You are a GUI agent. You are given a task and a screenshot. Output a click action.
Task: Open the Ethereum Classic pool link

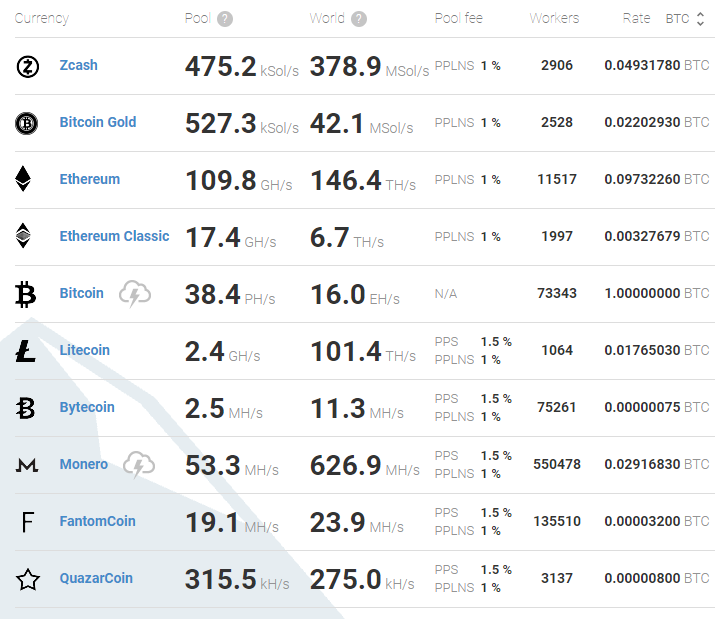pyautogui.click(x=114, y=236)
